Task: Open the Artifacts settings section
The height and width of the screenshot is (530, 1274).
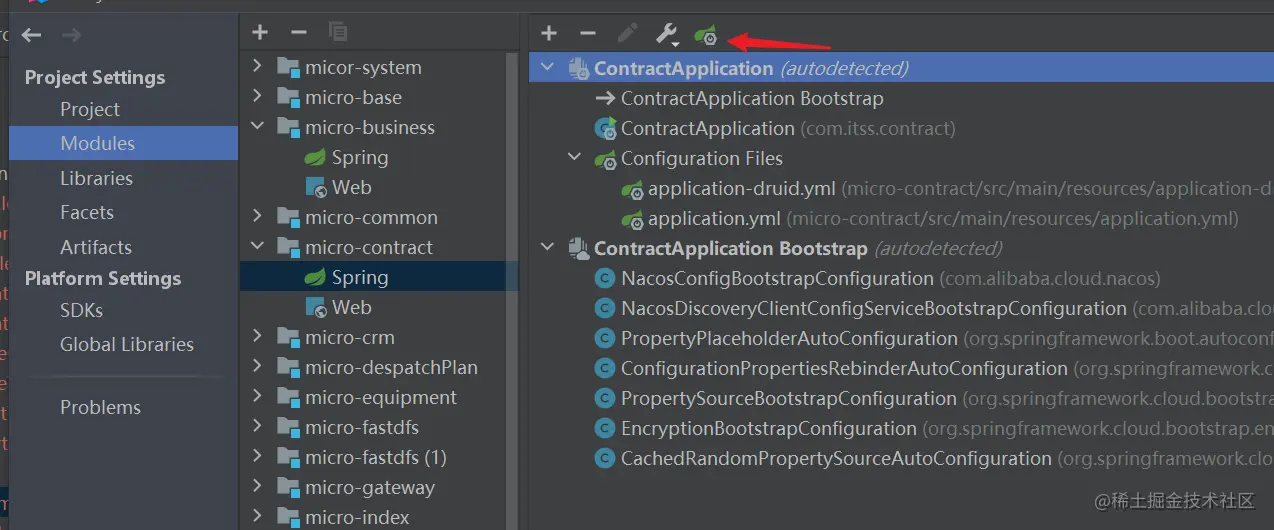Action: 96,247
